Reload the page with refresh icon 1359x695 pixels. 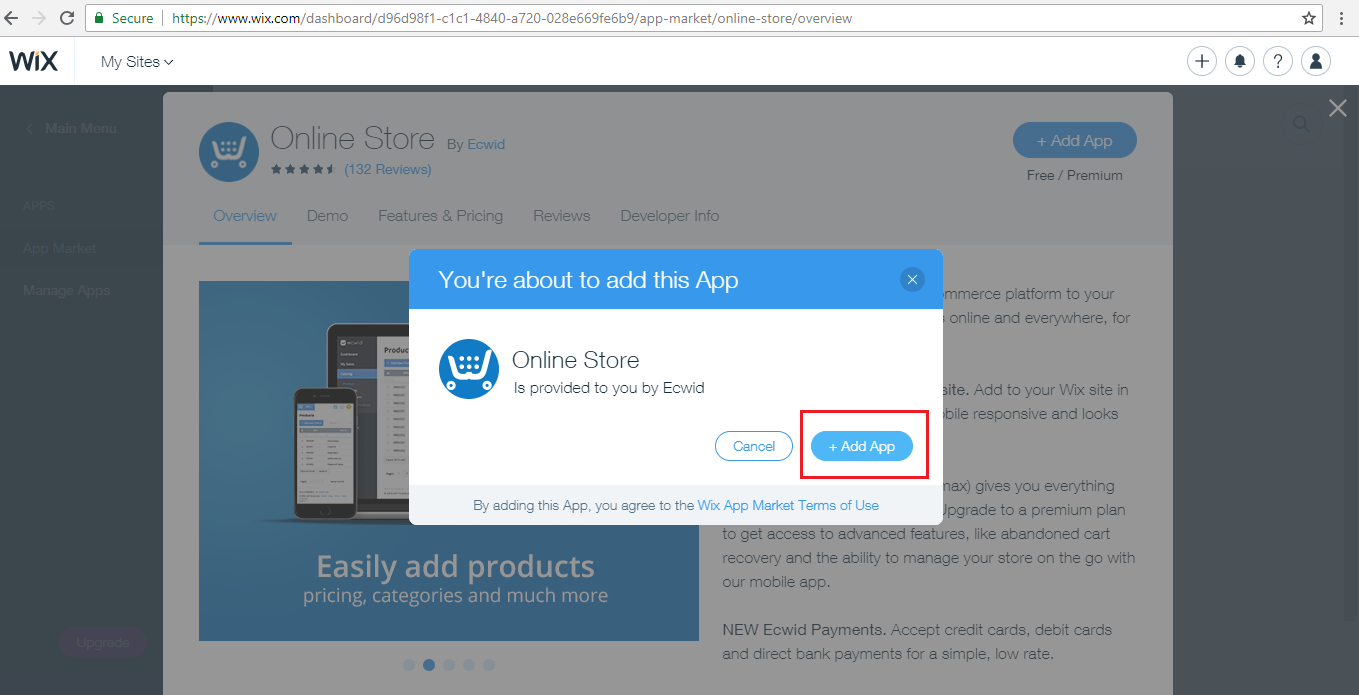point(67,18)
